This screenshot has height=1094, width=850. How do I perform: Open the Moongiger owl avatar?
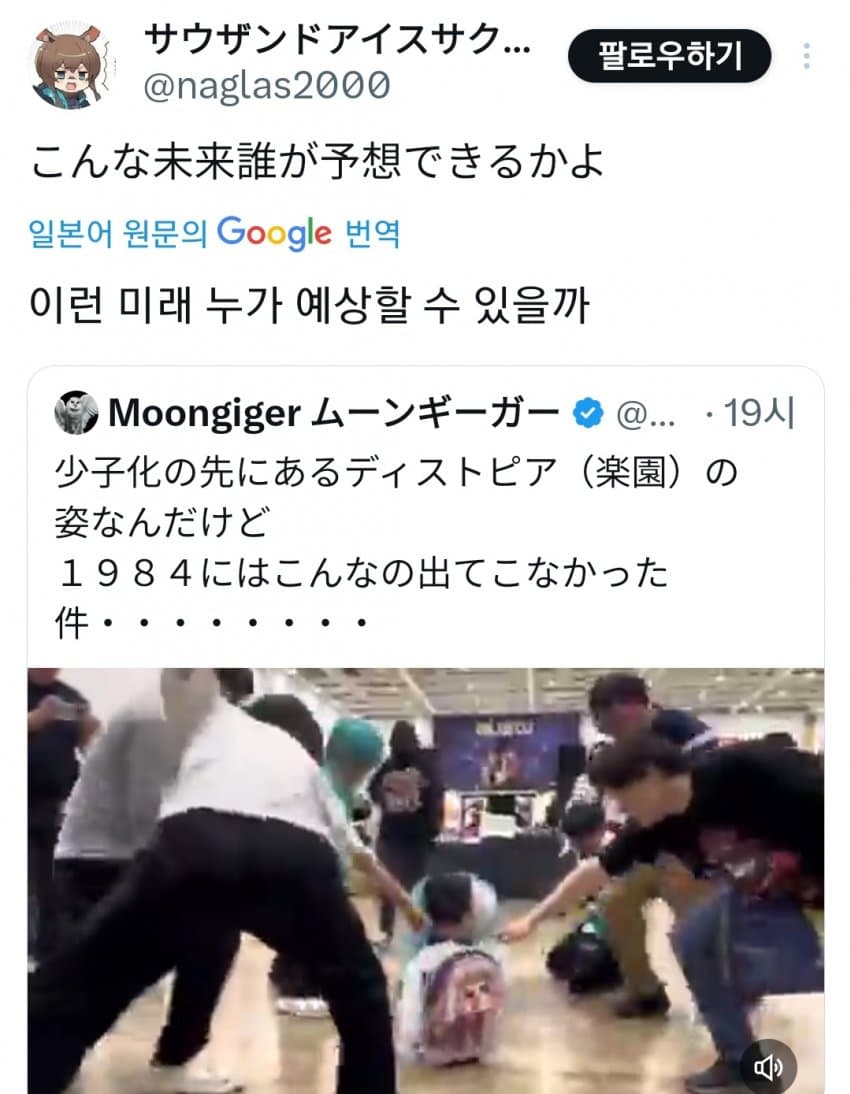pos(76,412)
